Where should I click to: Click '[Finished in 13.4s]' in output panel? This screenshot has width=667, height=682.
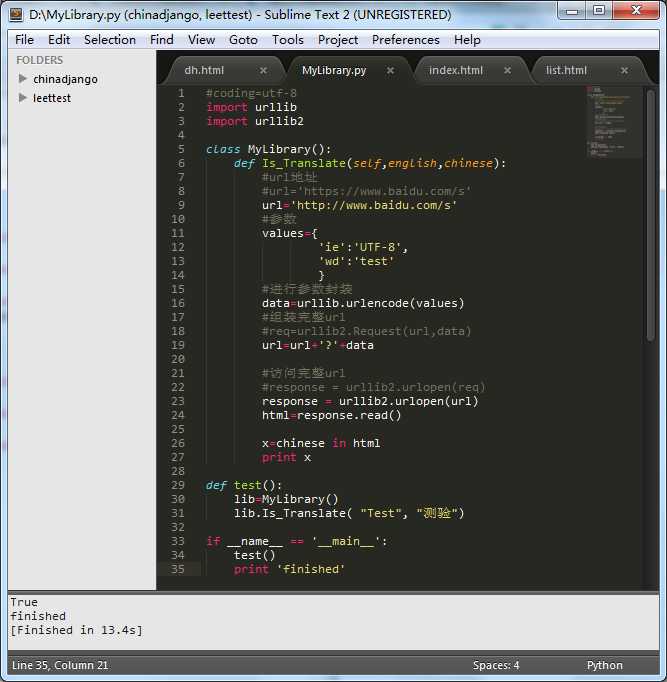pyautogui.click(x=76, y=630)
